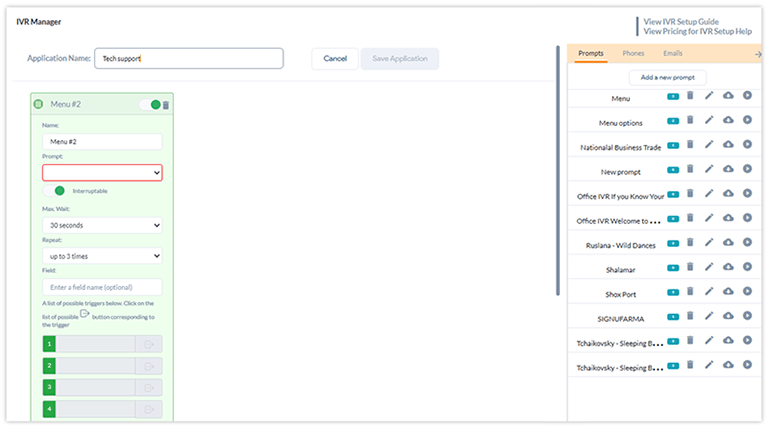Switch to the Phones tab

click(x=633, y=53)
